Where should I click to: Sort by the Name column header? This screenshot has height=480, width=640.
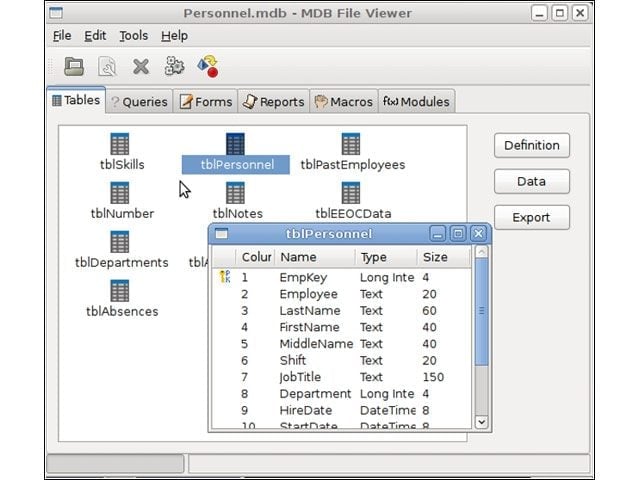[316, 257]
